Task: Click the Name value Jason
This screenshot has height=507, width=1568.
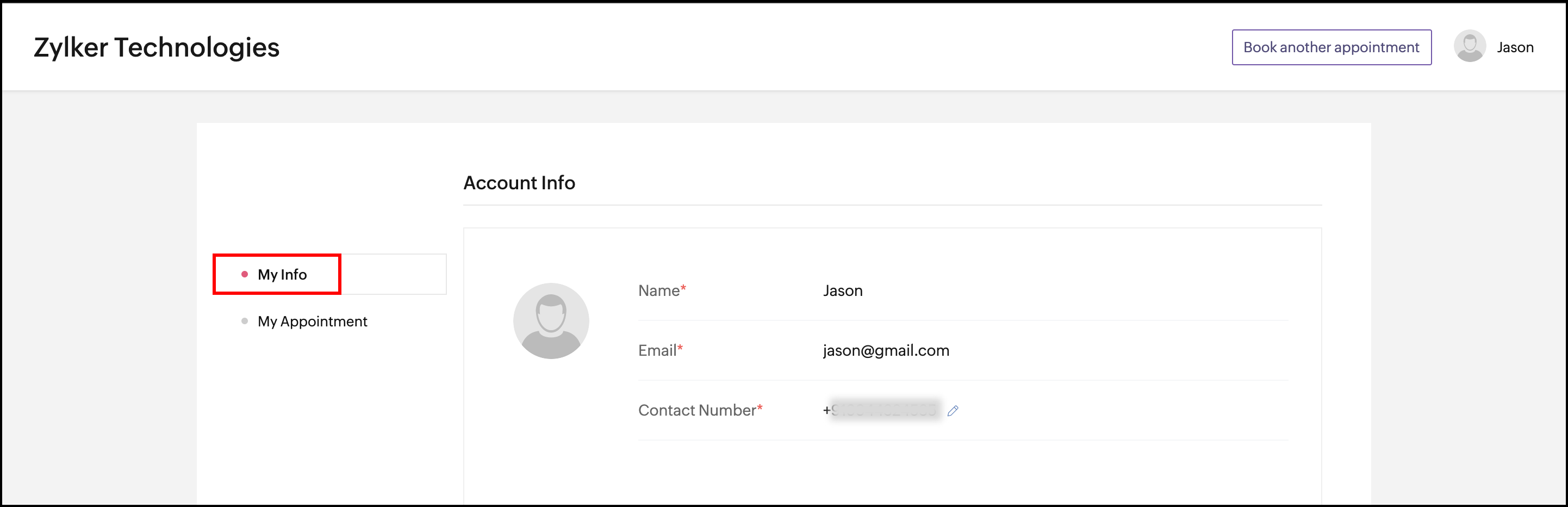Action: (x=842, y=290)
